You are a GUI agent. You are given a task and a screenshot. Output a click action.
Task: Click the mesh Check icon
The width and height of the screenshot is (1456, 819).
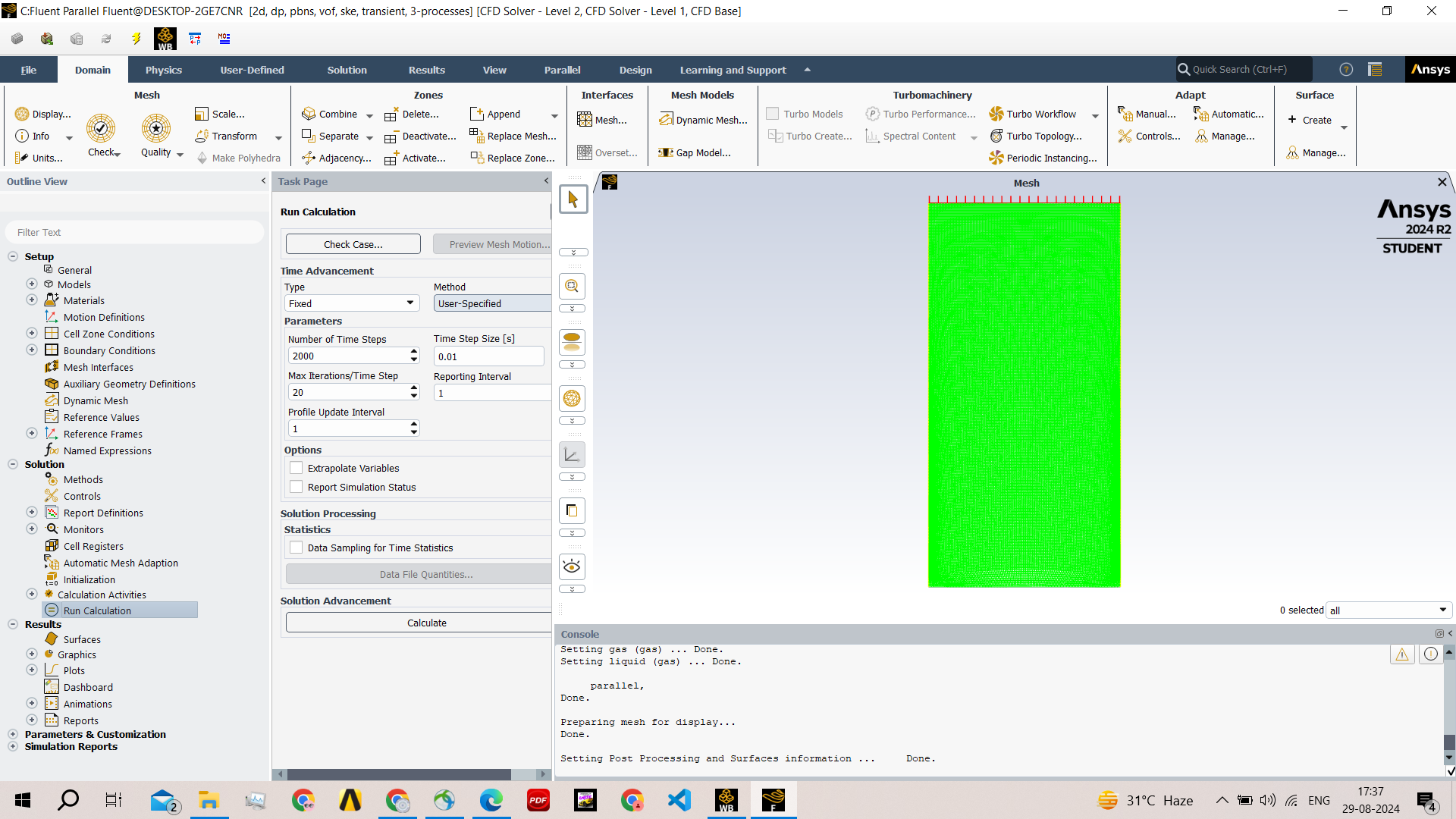click(100, 129)
